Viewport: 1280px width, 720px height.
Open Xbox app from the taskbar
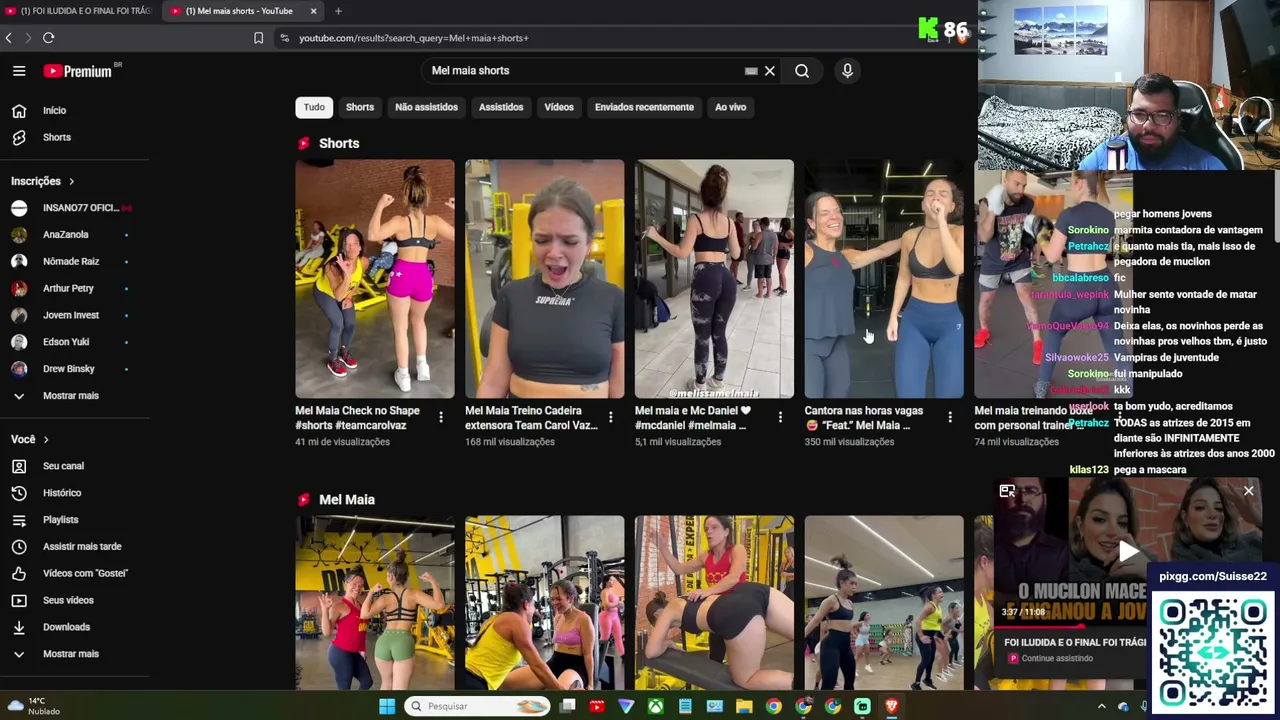655,707
